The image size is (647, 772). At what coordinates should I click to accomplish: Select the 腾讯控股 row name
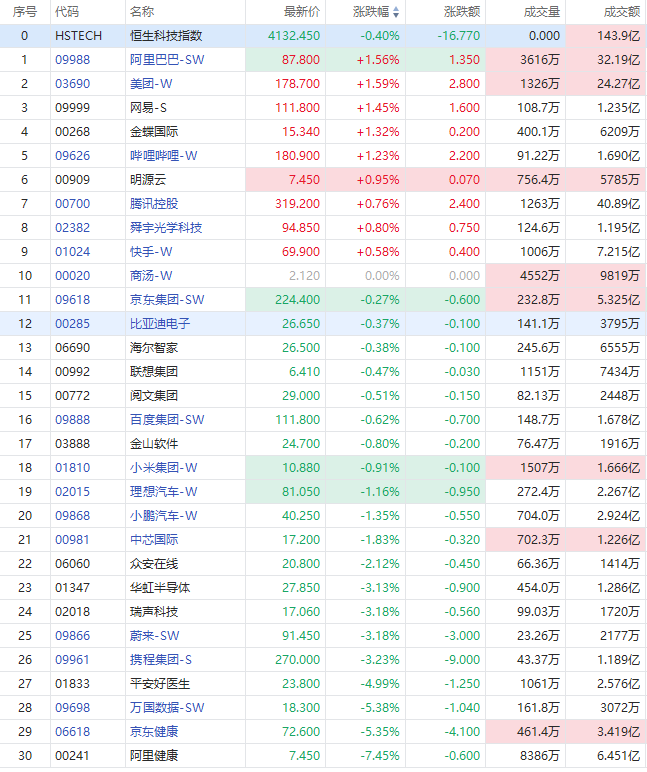pos(154,204)
